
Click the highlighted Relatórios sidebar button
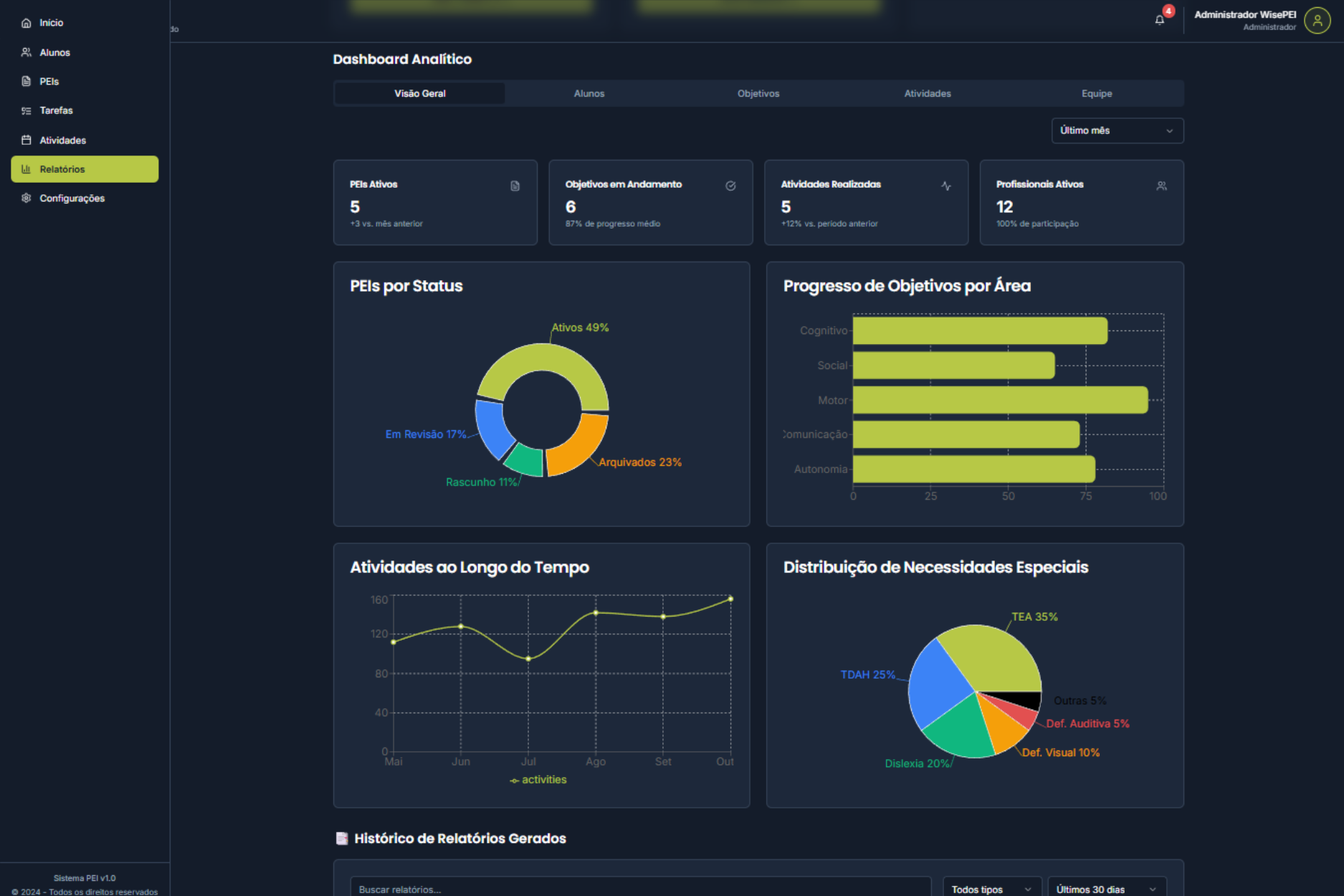(84, 169)
